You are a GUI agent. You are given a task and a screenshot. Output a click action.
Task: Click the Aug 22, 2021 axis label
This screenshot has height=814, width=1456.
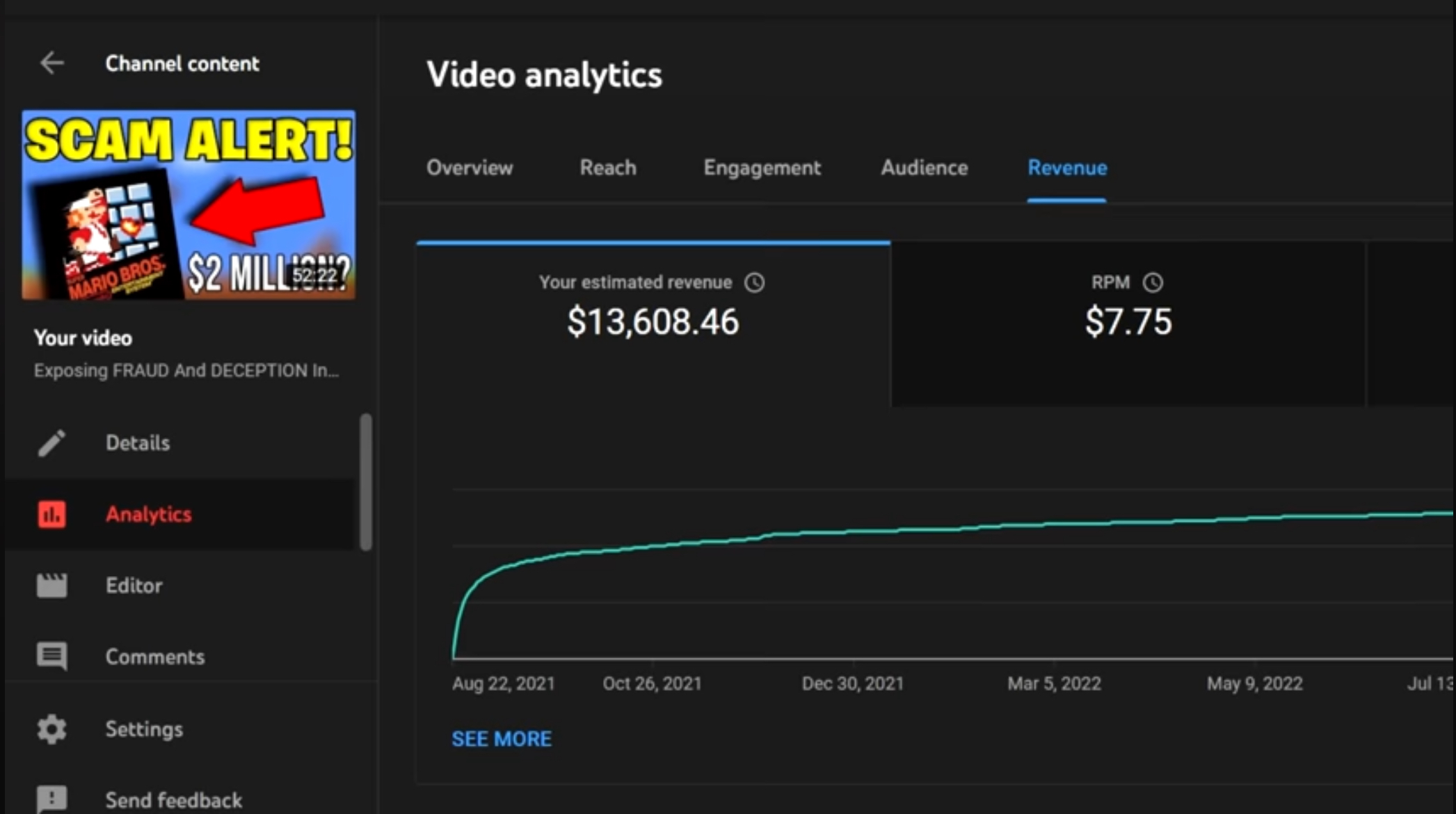click(x=504, y=684)
